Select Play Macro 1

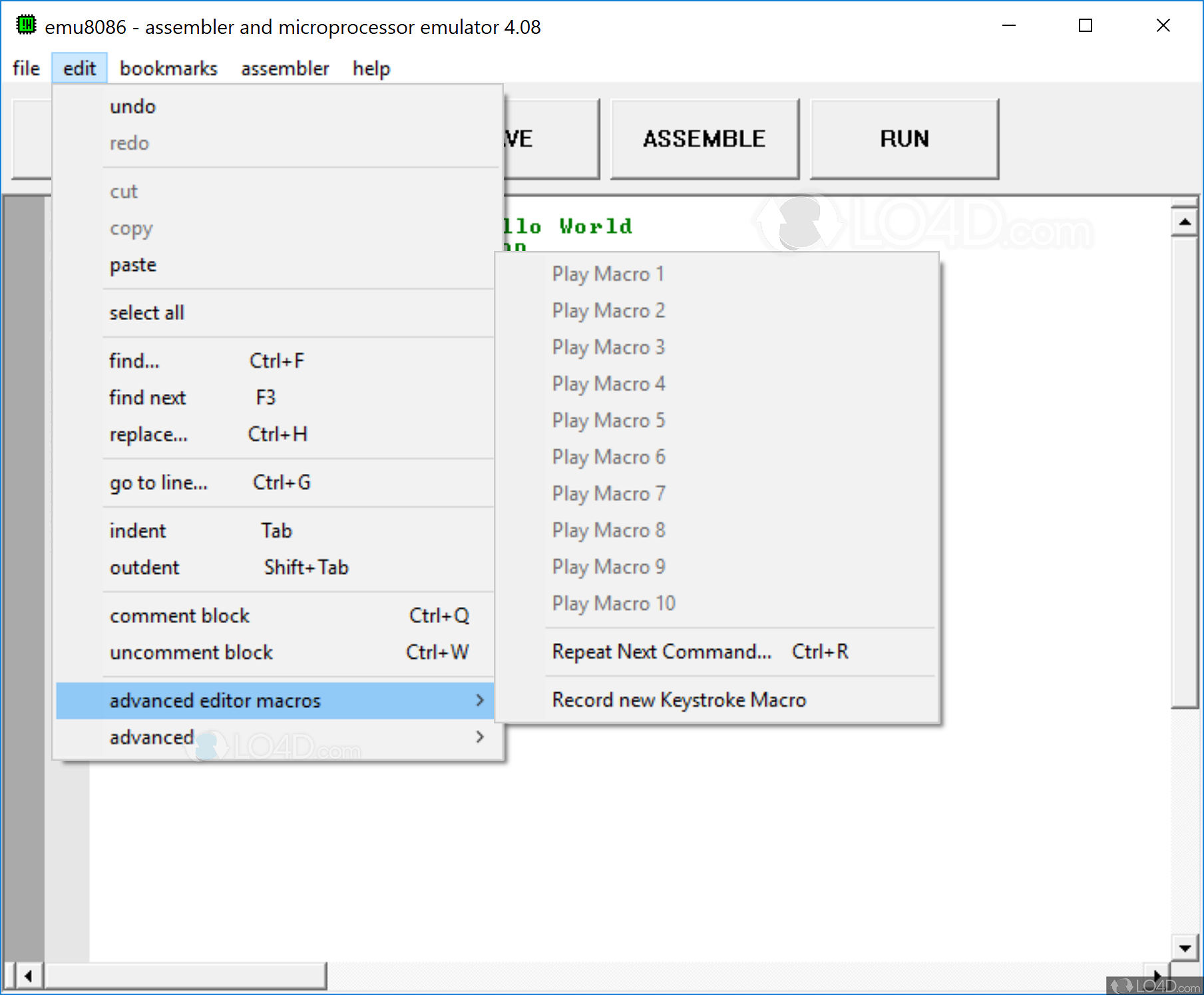(x=717, y=274)
